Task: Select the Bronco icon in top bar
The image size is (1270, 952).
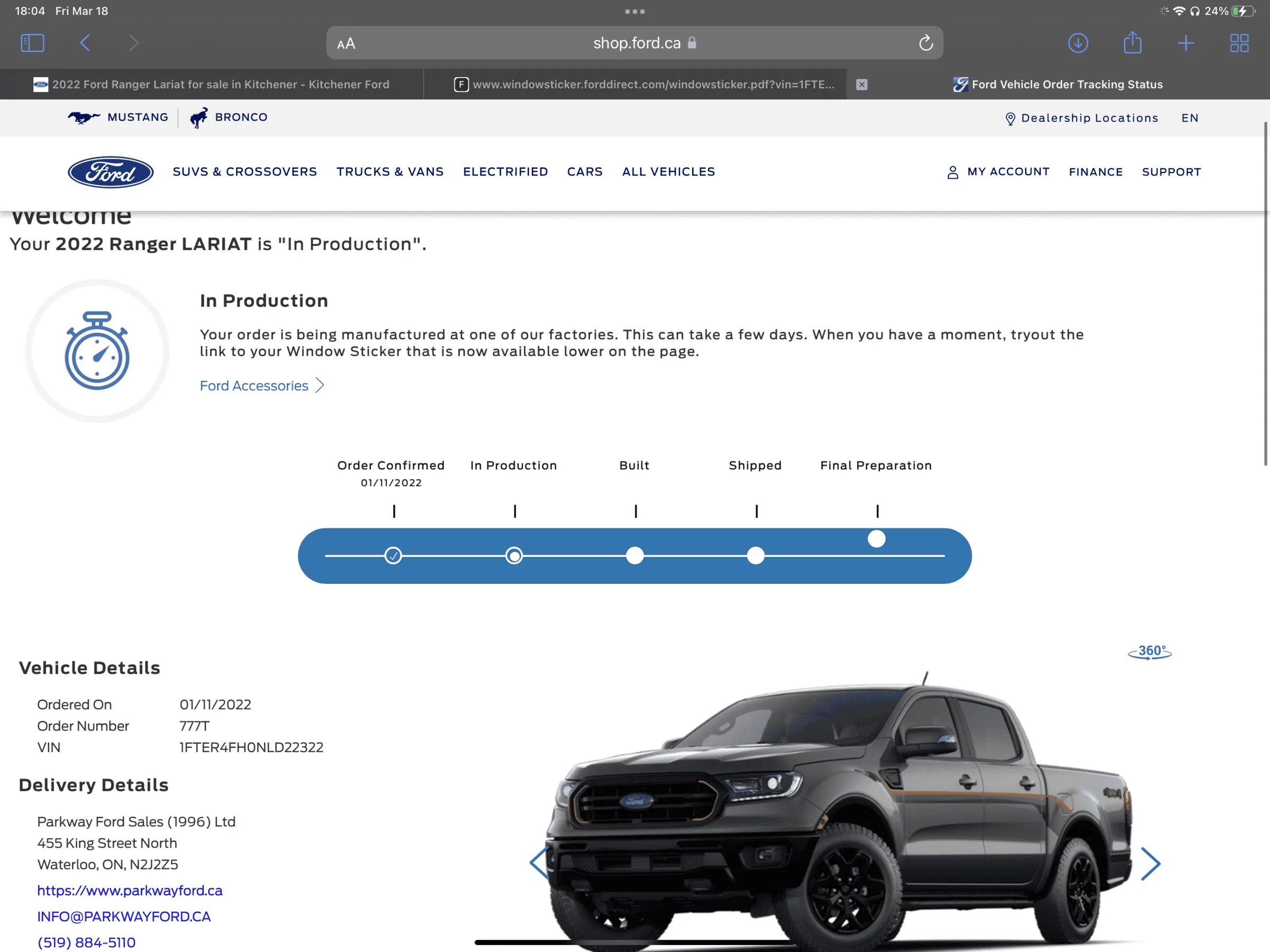Action: [x=199, y=117]
